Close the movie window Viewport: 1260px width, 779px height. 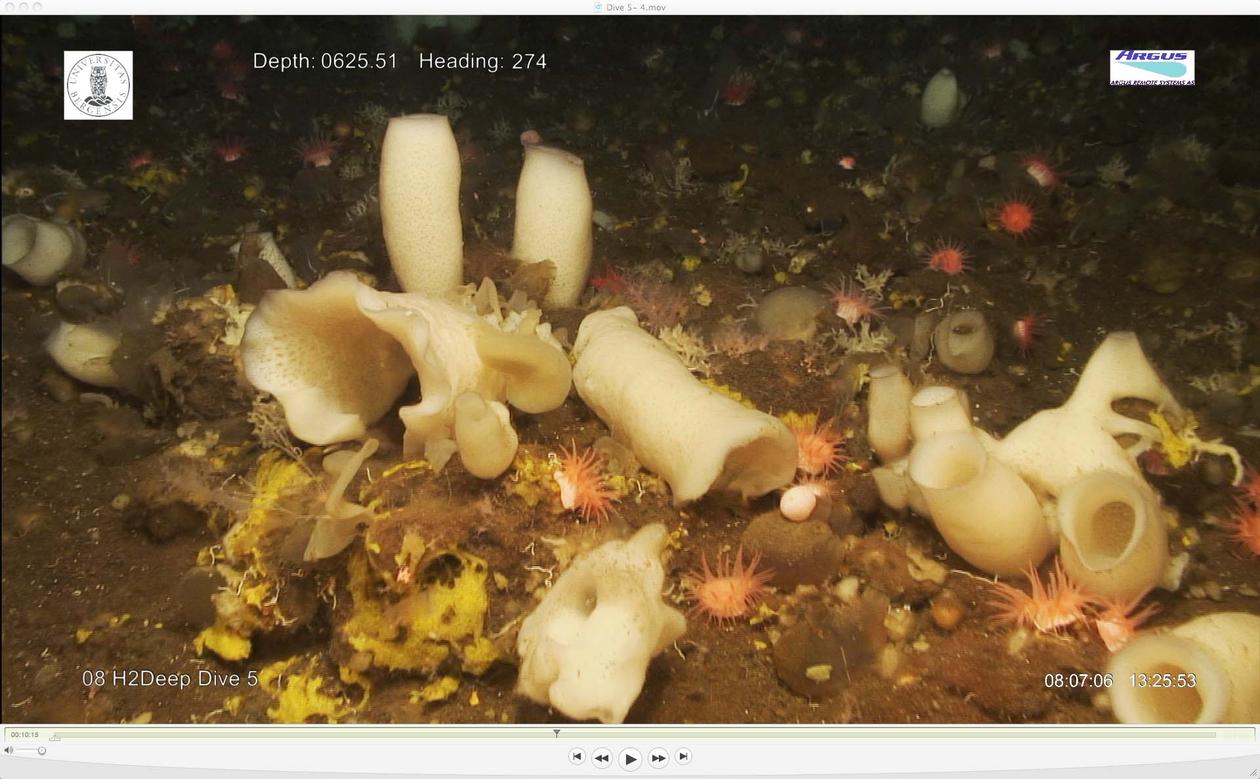click(8, 7)
